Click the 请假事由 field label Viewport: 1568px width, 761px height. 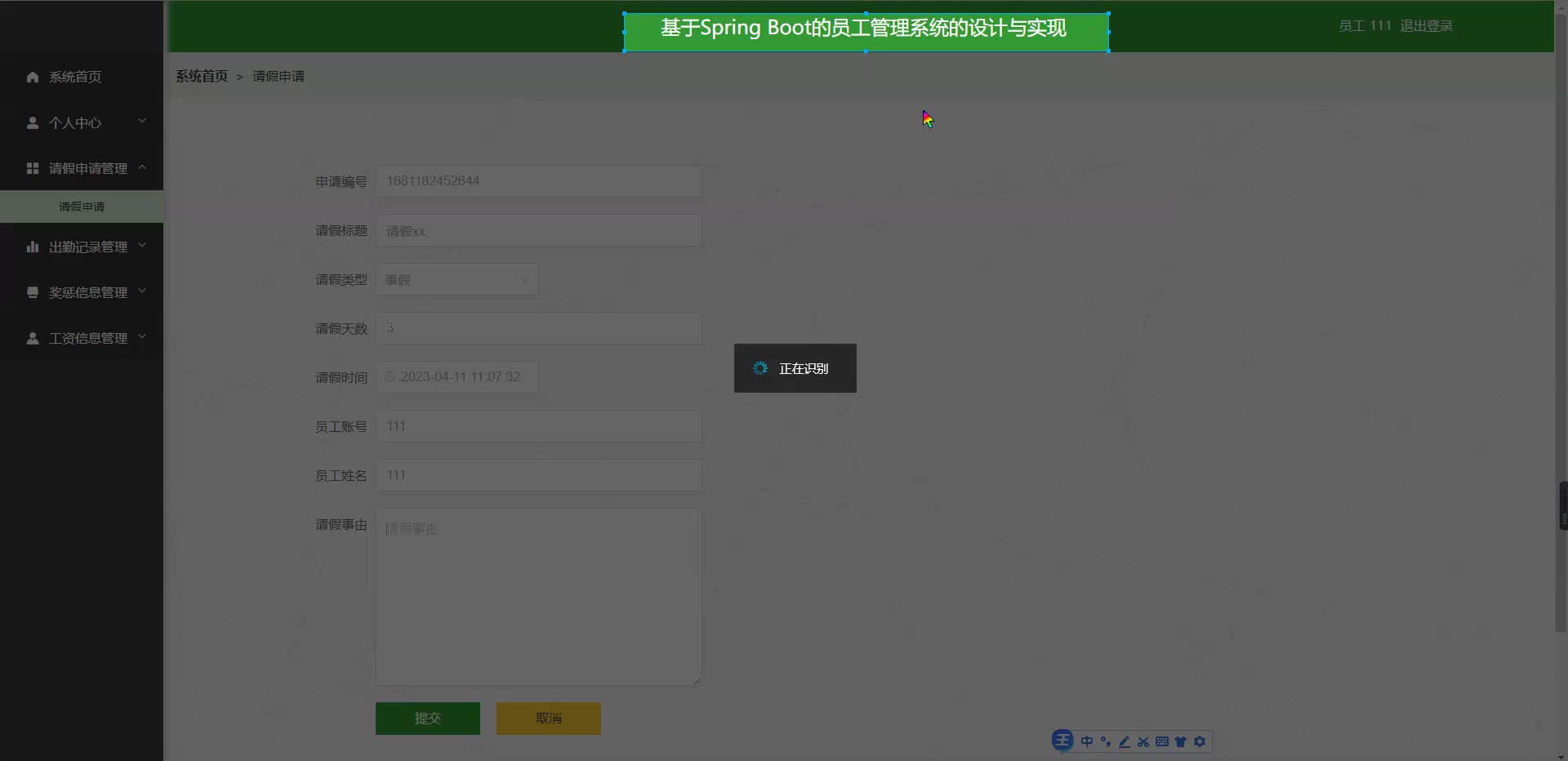pos(341,524)
